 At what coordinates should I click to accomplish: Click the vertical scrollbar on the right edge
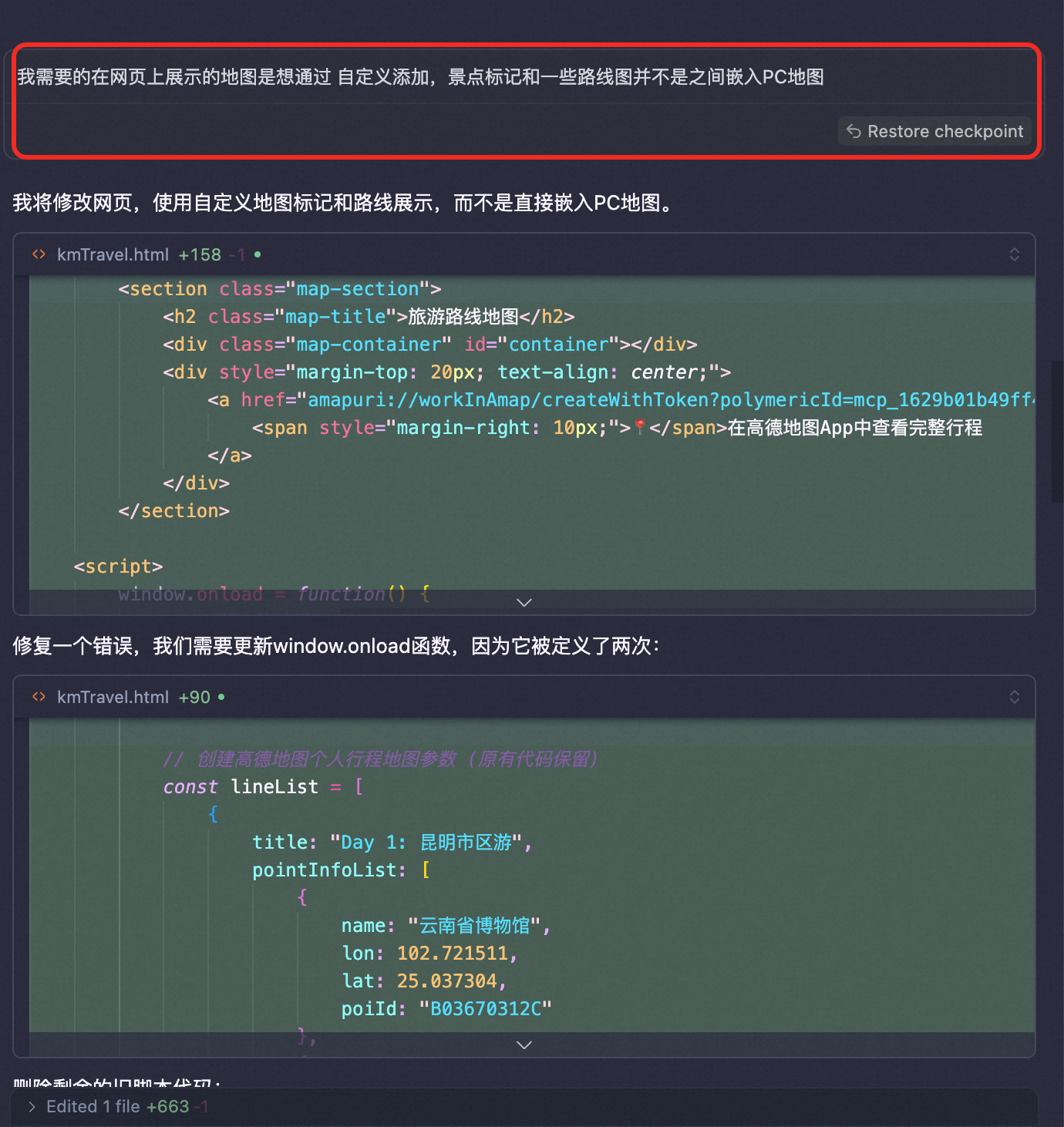click(1057, 432)
